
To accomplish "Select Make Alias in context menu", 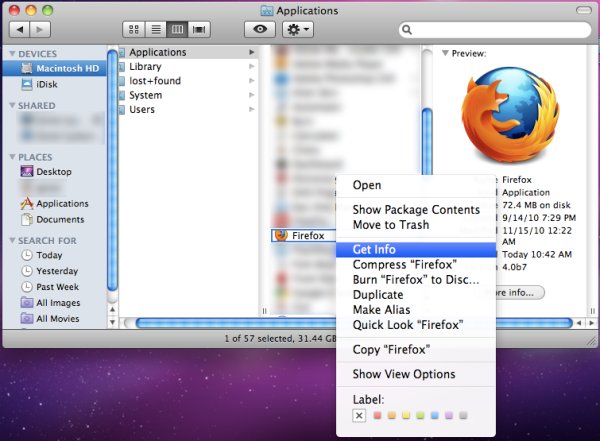I will point(381,310).
